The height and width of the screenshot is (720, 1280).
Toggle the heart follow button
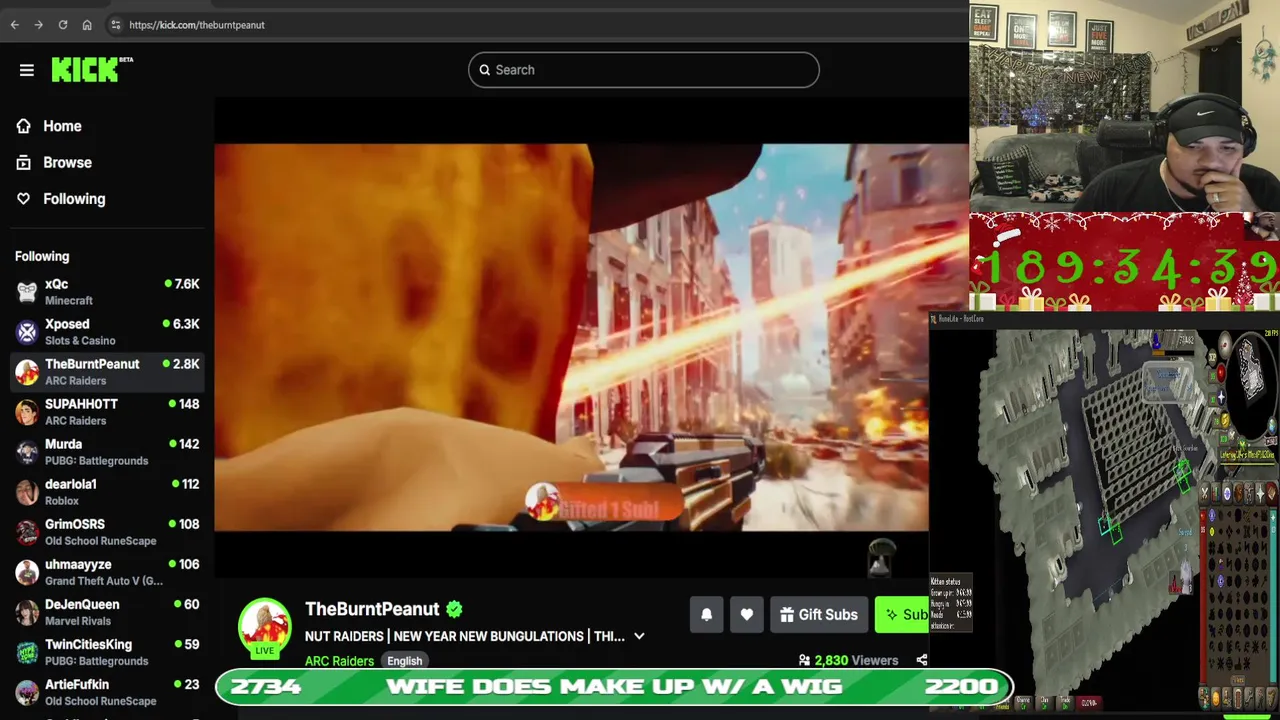747,615
